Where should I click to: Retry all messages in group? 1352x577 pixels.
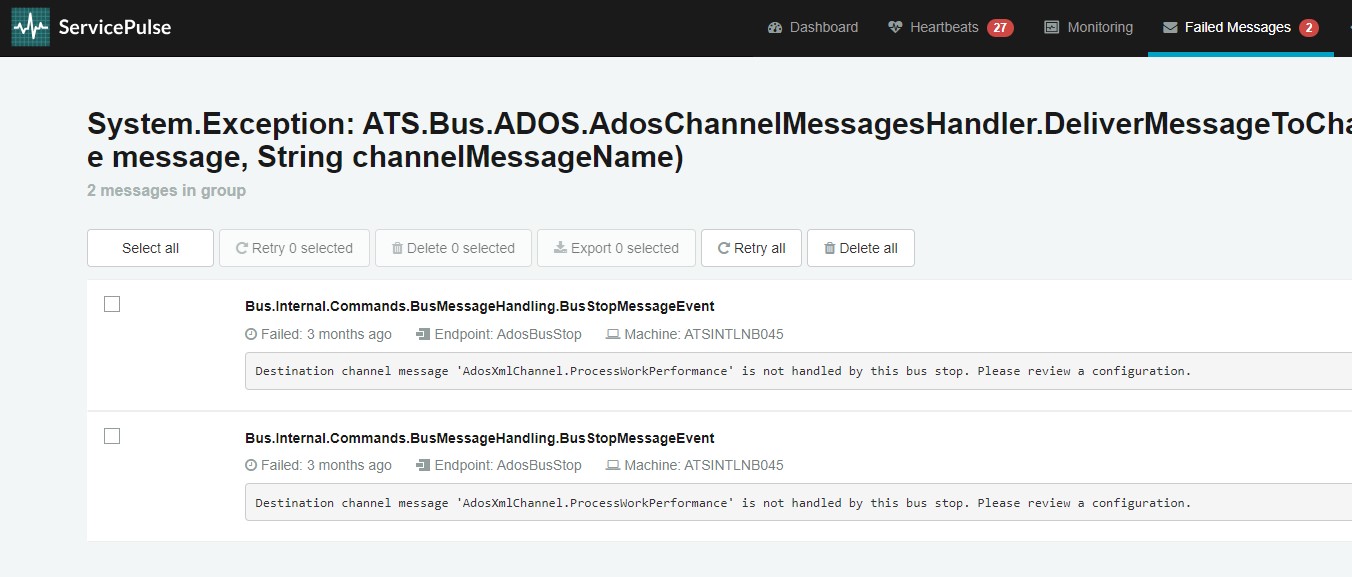(751, 248)
